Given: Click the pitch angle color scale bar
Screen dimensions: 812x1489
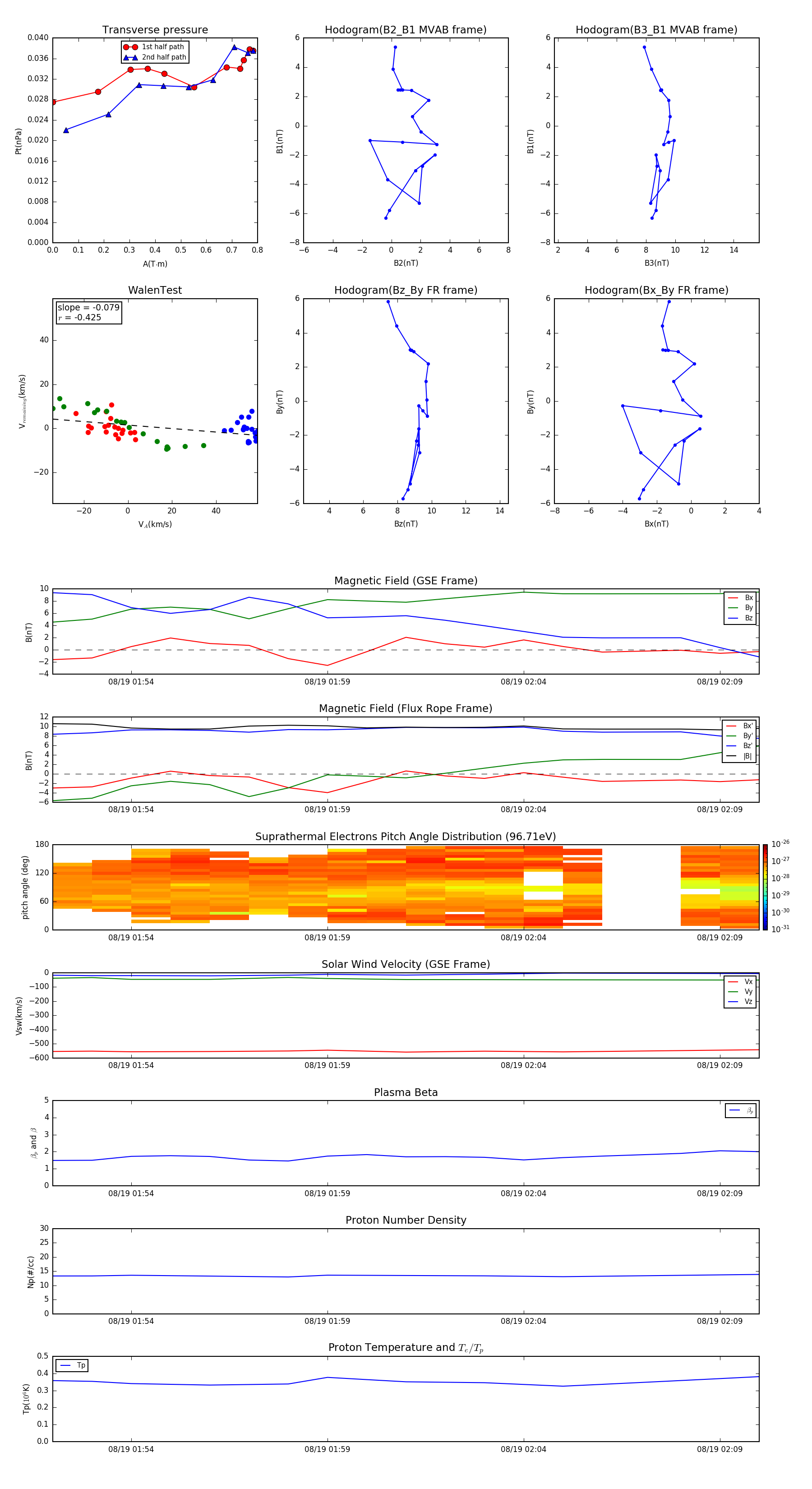Looking at the screenshot, I should coord(765,887).
